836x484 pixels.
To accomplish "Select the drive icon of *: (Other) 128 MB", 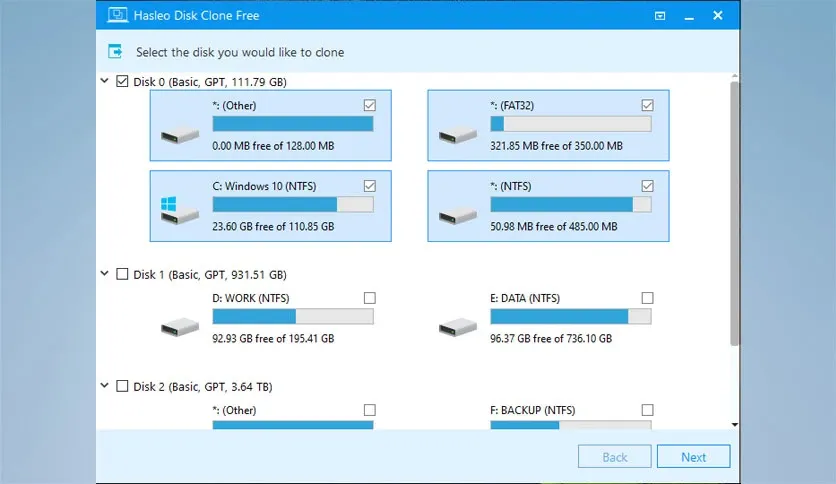I will coord(180,135).
